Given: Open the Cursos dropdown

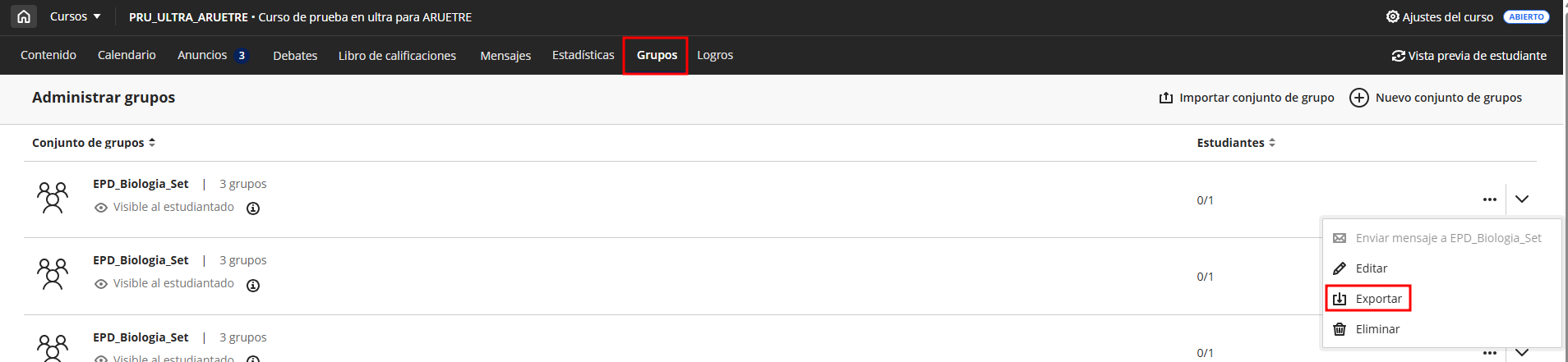Looking at the screenshot, I should (x=75, y=16).
